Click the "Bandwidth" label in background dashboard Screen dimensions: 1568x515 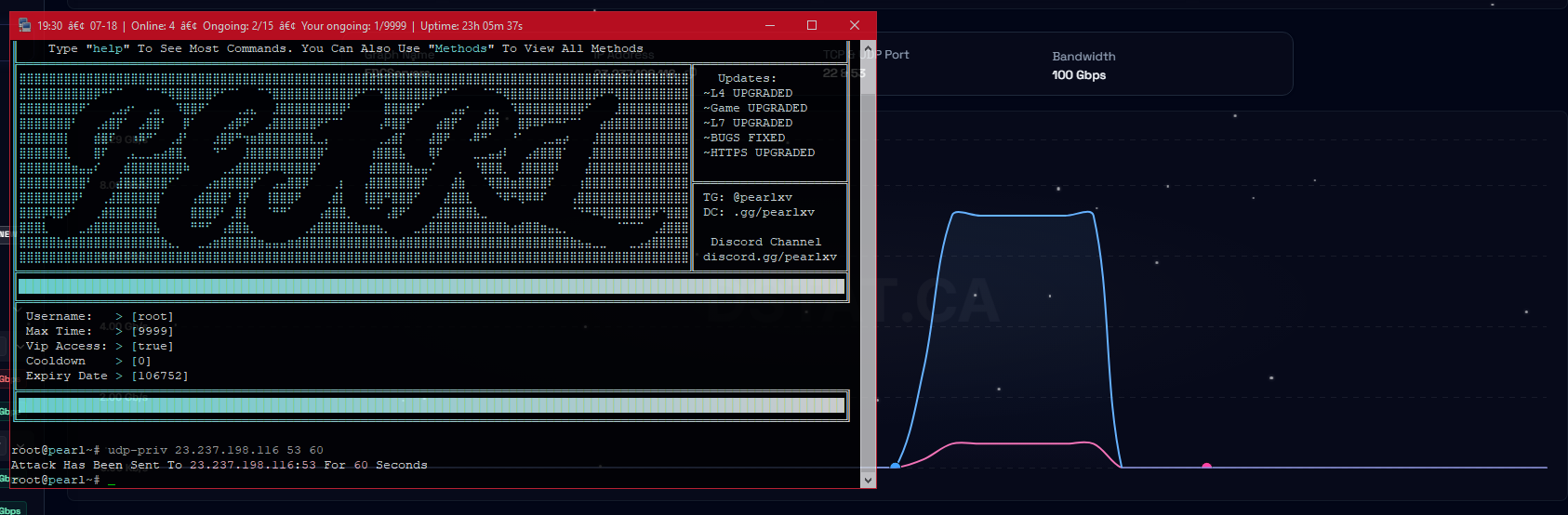[1083, 57]
